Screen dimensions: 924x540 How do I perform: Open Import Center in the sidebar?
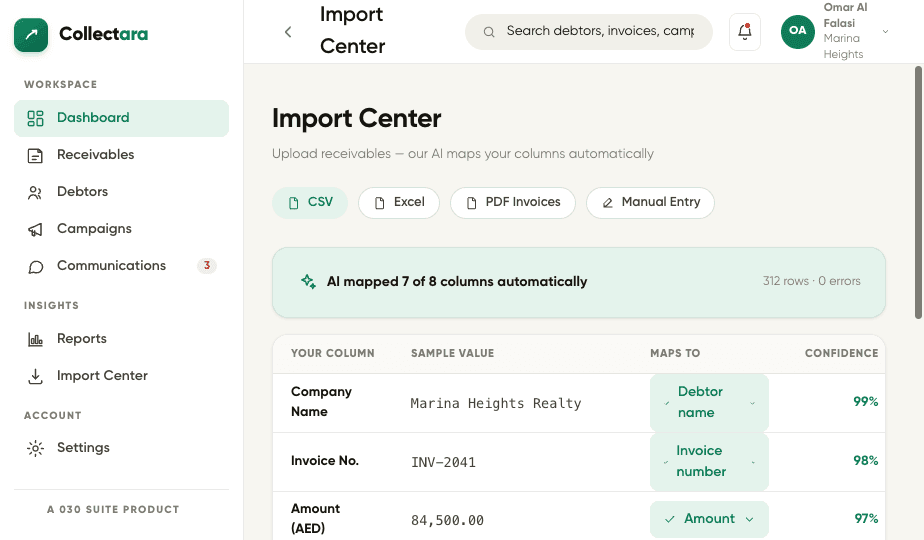pos(121,376)
